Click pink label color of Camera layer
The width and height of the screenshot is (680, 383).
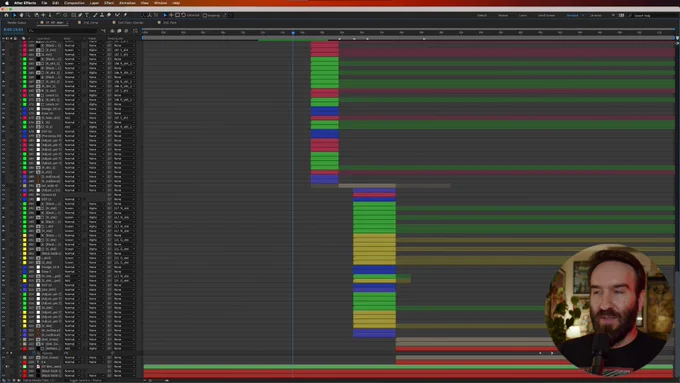25,195
